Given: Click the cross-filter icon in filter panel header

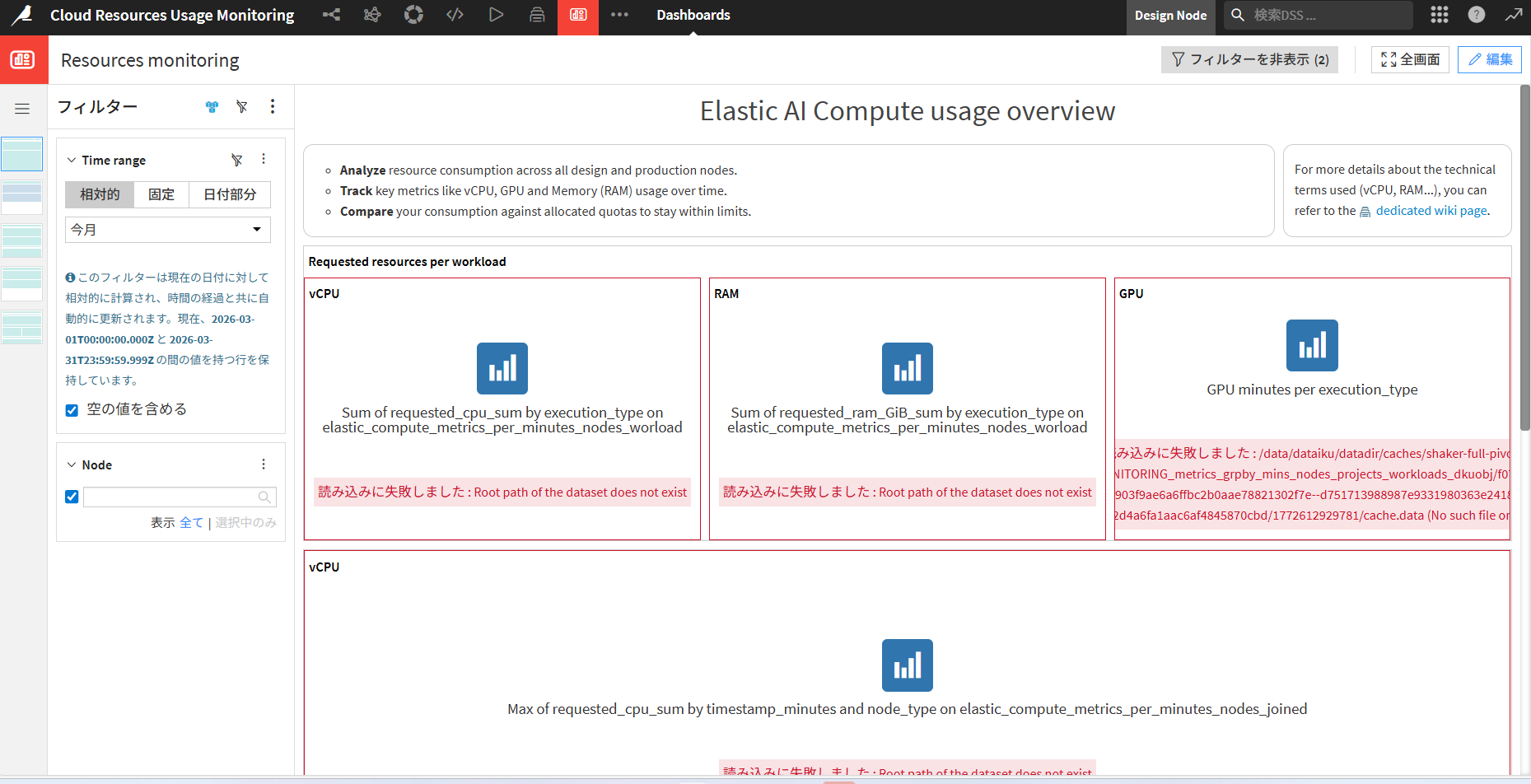Looking at the screenshot, I should [x=212, y=107].
